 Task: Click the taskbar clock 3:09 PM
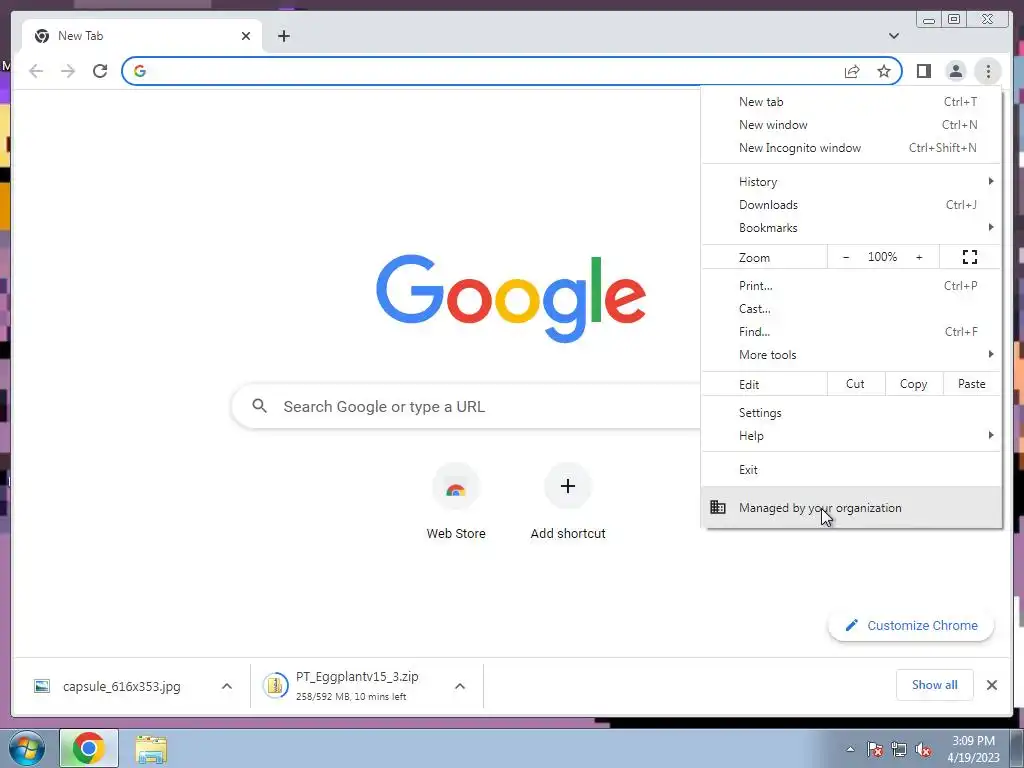pyautogui.click(x=973, y=741)
